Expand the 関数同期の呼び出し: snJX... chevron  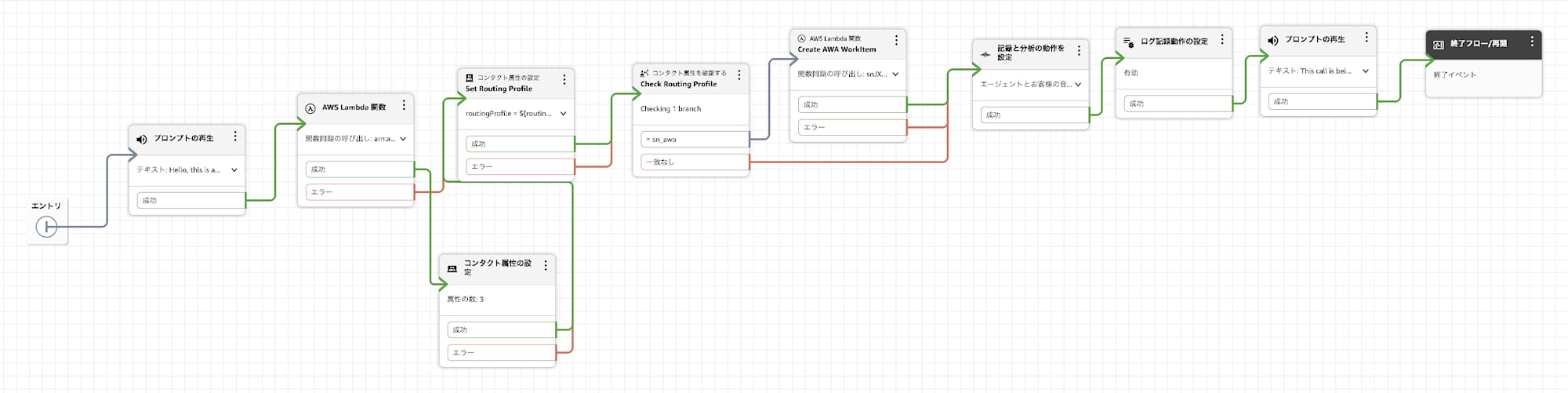[x=895, y=75]
